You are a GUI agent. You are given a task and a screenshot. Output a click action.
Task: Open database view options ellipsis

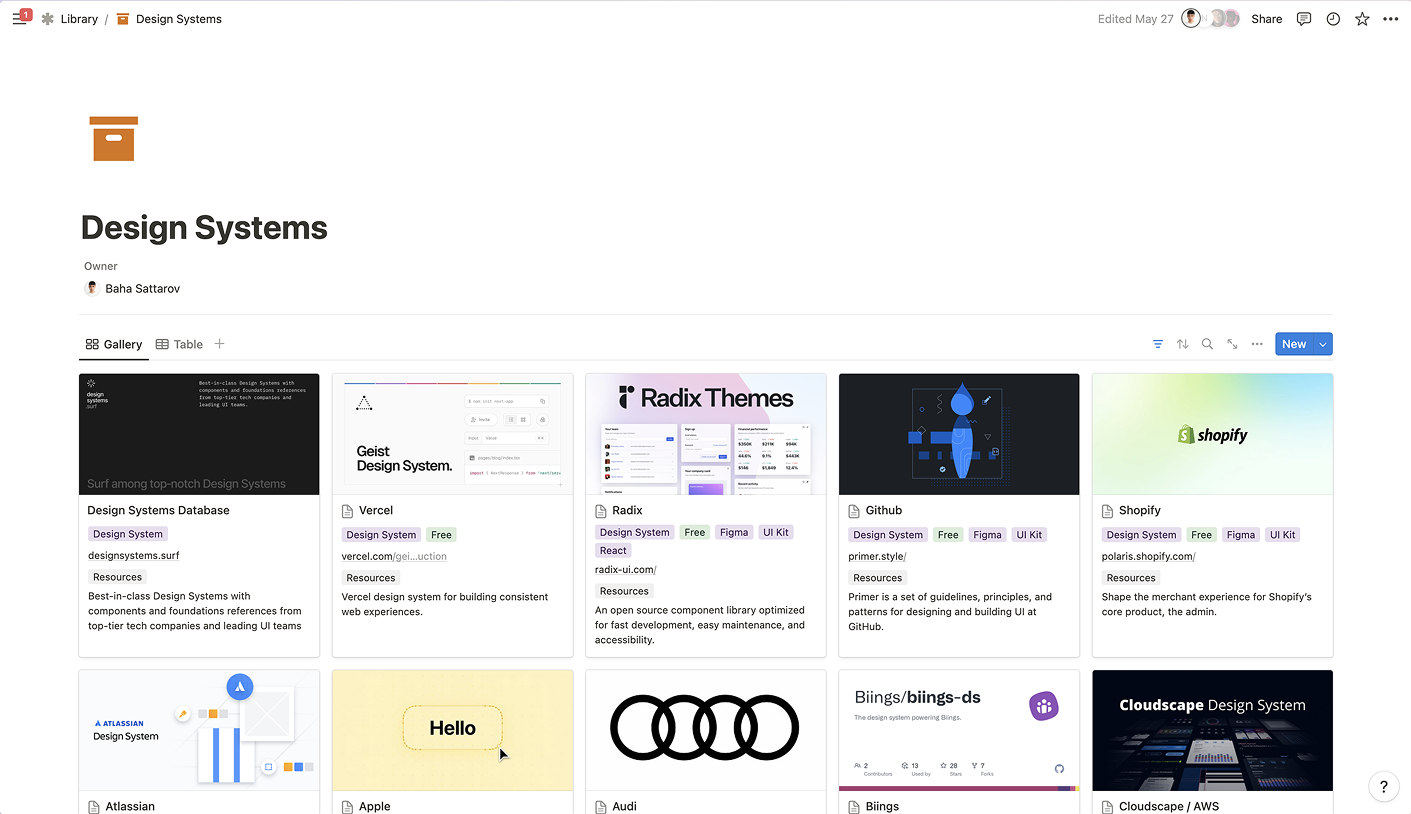click(1257, 344)
